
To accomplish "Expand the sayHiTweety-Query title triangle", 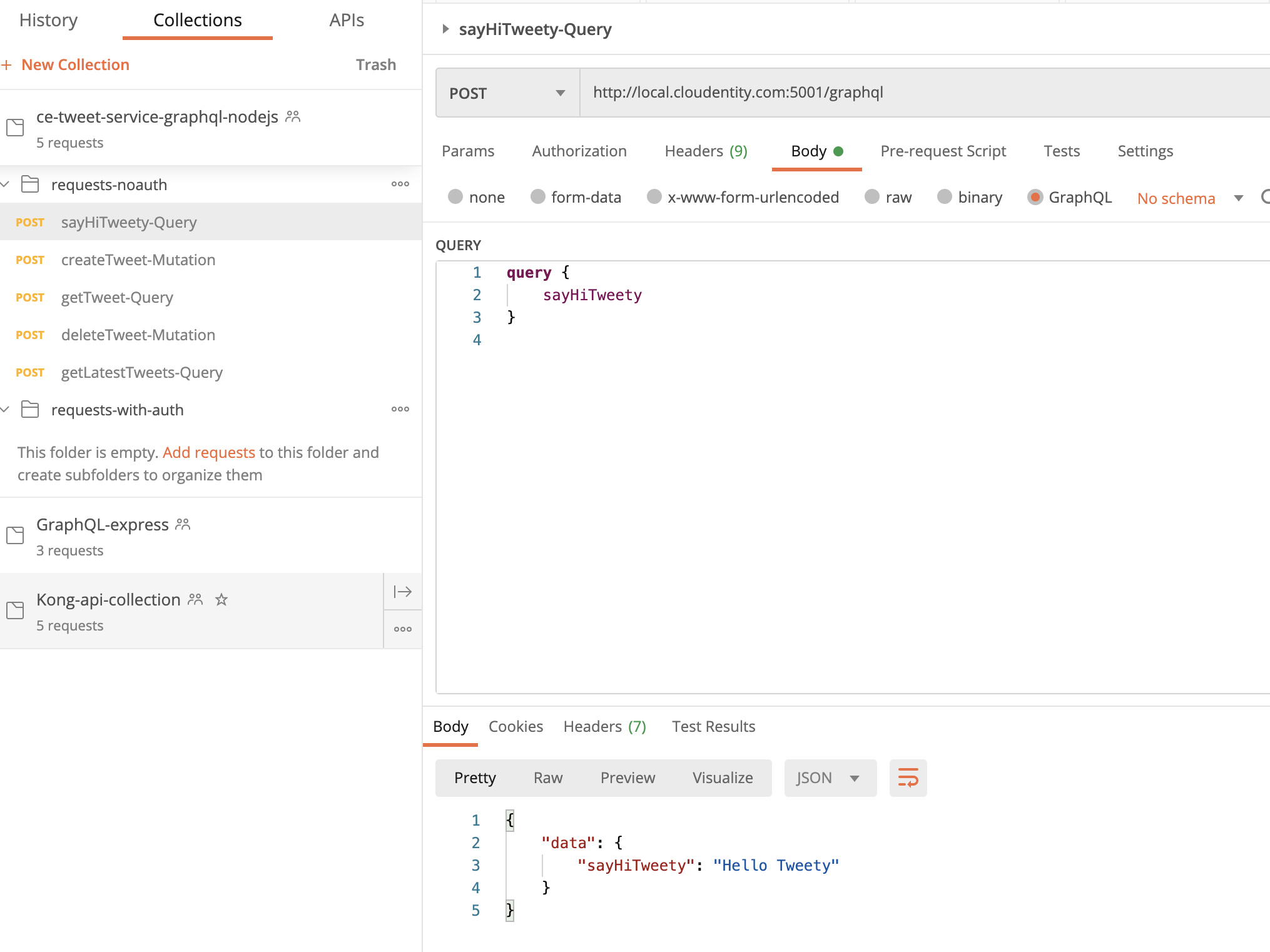I will 445,29.
